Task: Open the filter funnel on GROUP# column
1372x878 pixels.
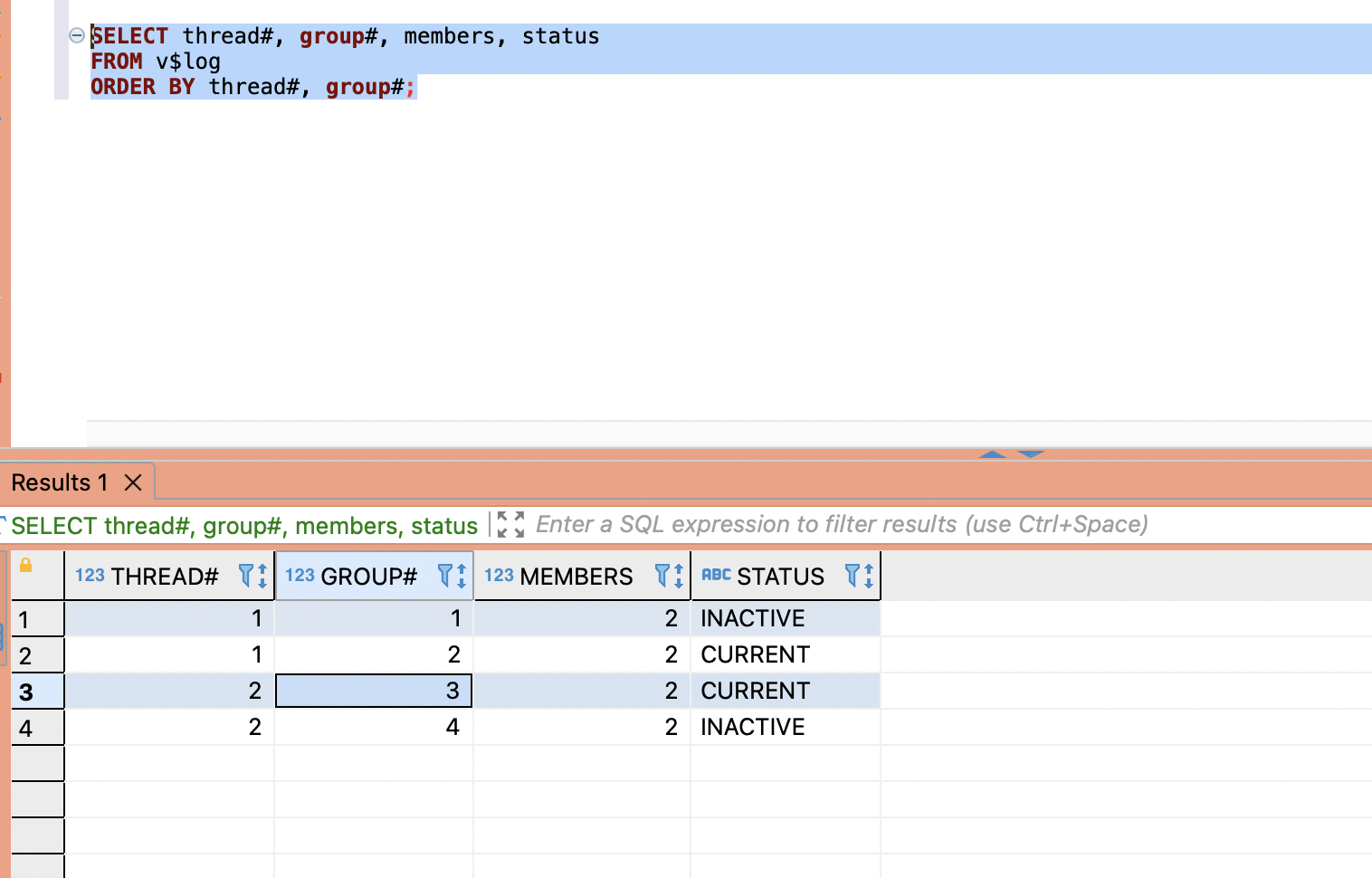Action: coord(444,576)
